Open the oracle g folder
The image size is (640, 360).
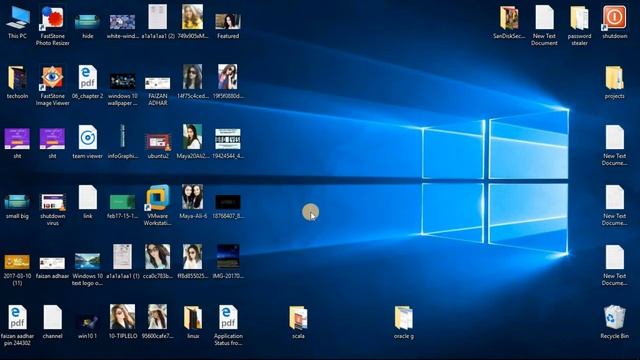(x=404, y=318)
